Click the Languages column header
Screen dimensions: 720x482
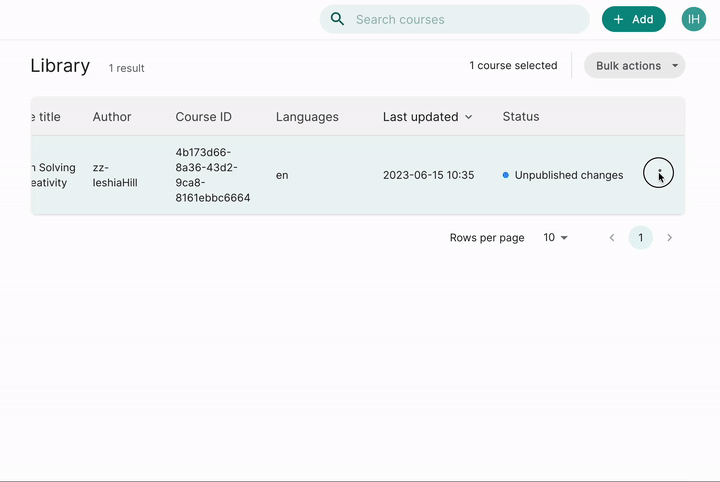tap(307, 117)
